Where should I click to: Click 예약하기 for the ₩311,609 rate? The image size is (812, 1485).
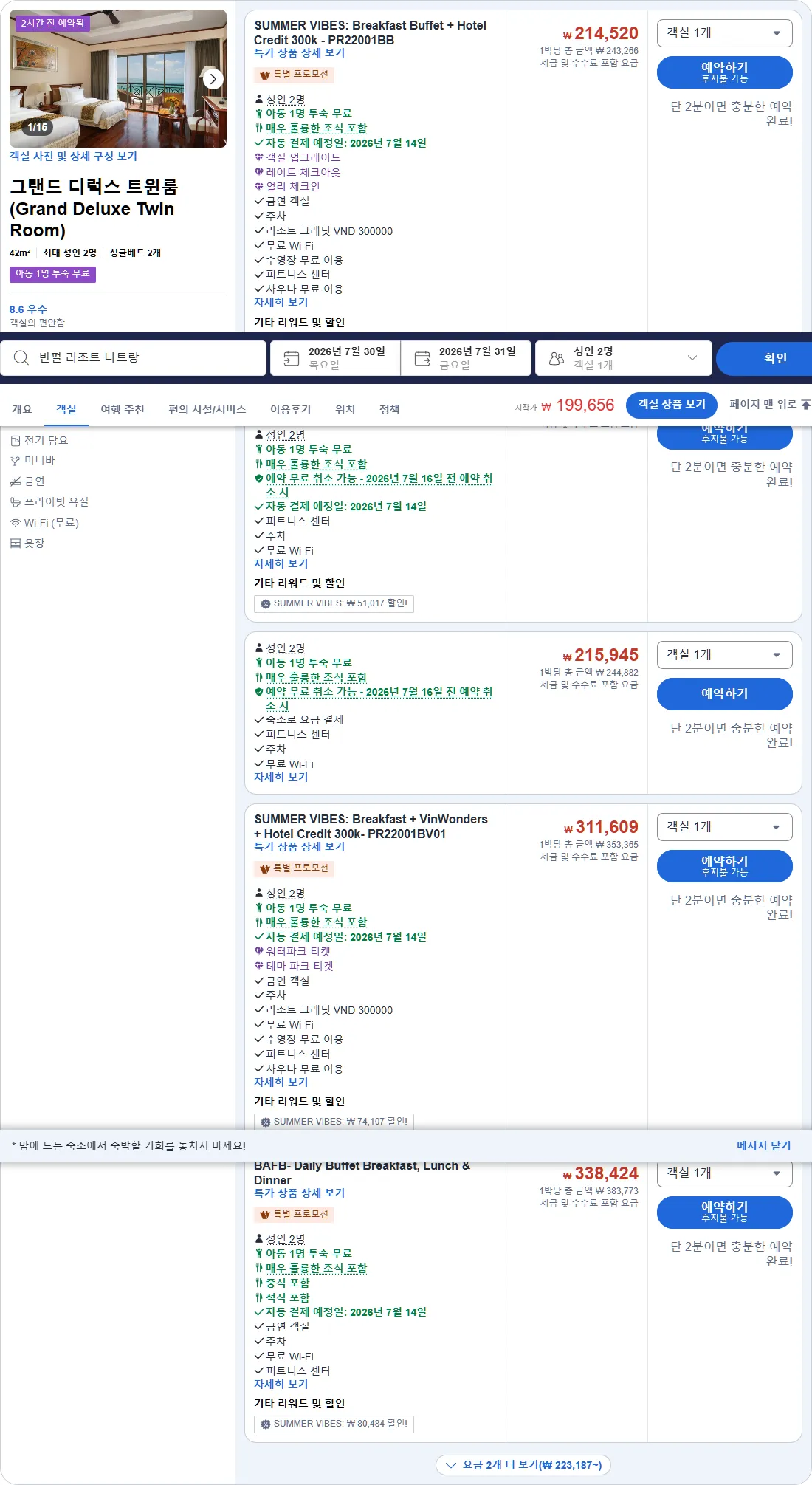coord(724,866)
